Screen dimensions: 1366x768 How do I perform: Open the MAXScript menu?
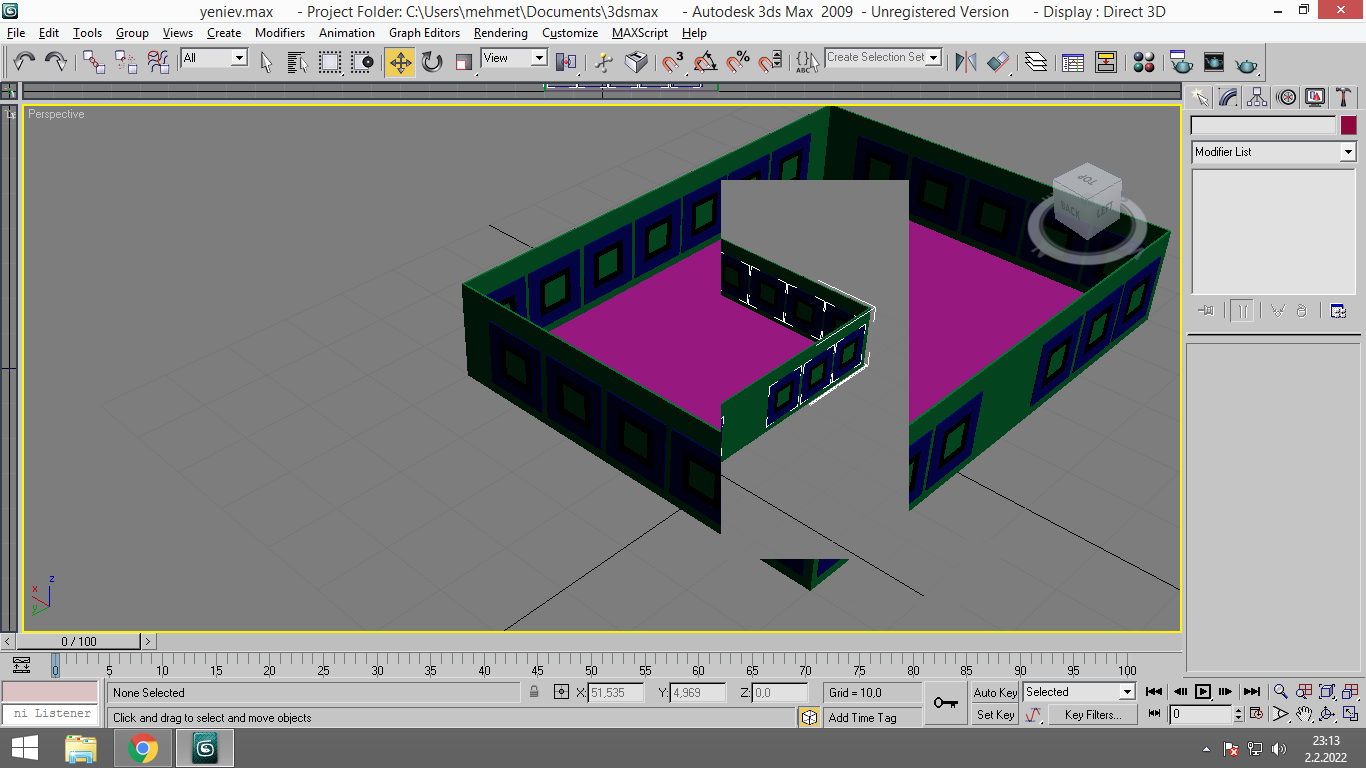coord(640,33)
